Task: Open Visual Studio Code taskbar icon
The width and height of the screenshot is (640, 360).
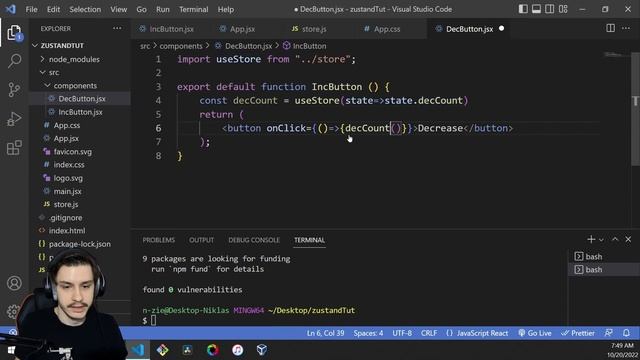Action: point(138,350)
